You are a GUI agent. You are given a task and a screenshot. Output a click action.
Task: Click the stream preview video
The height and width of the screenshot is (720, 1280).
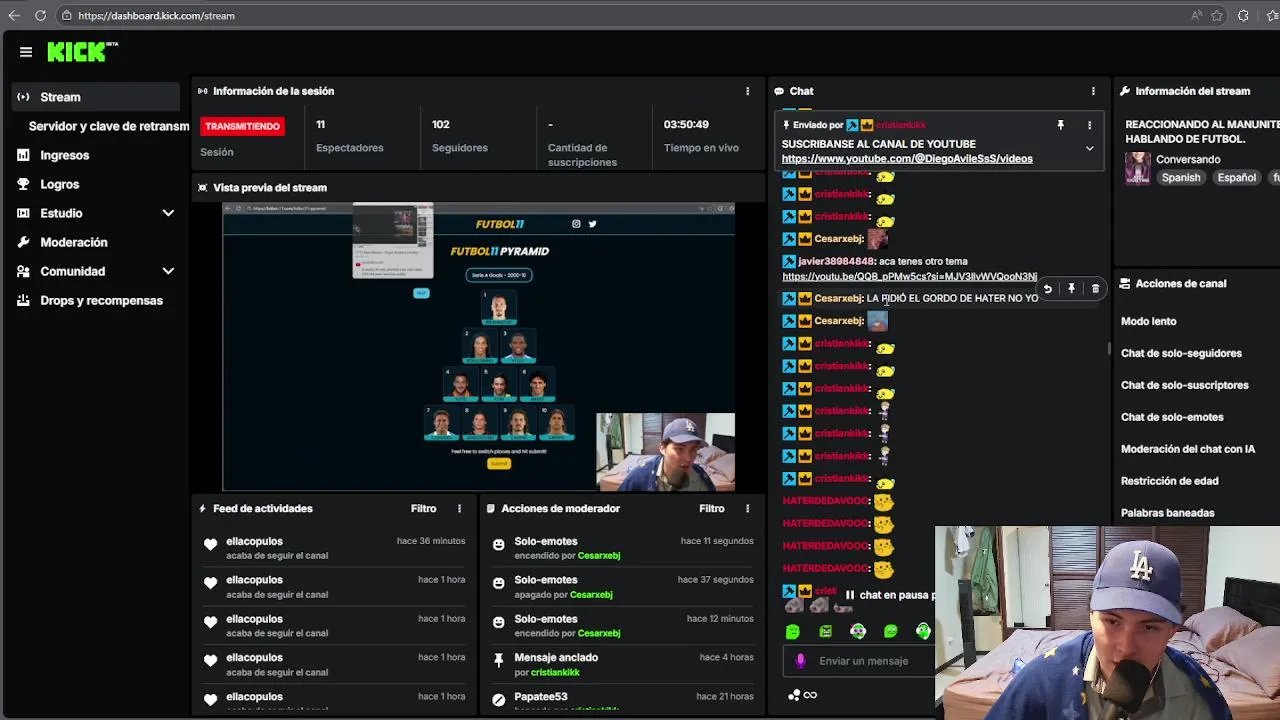coord(479,347)
